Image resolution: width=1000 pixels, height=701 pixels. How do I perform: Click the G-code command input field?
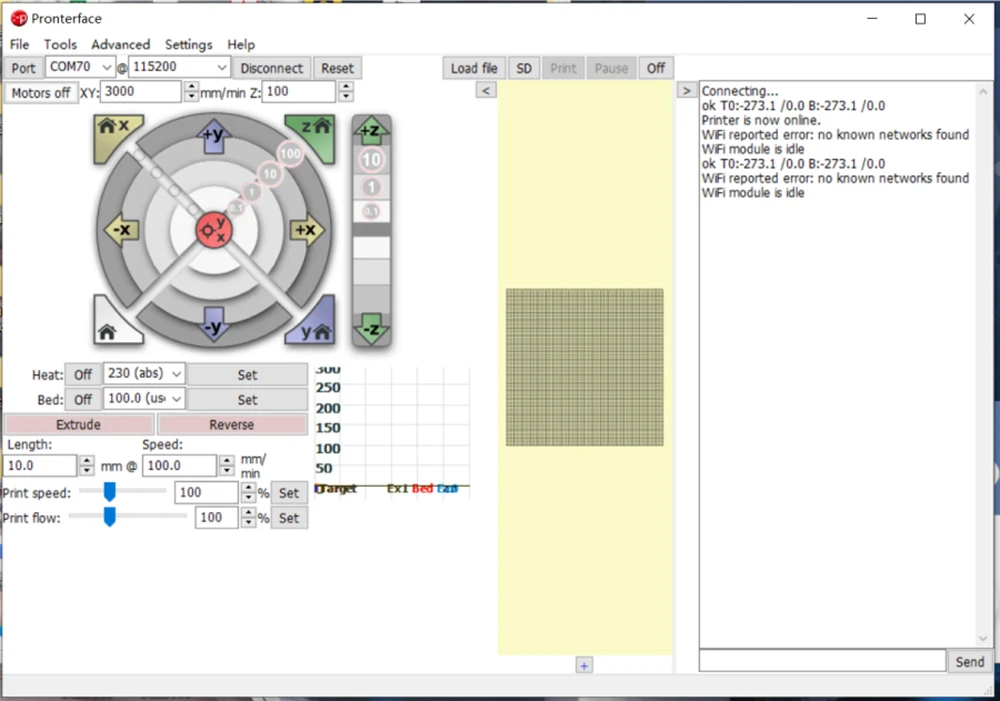click(822, 661)
